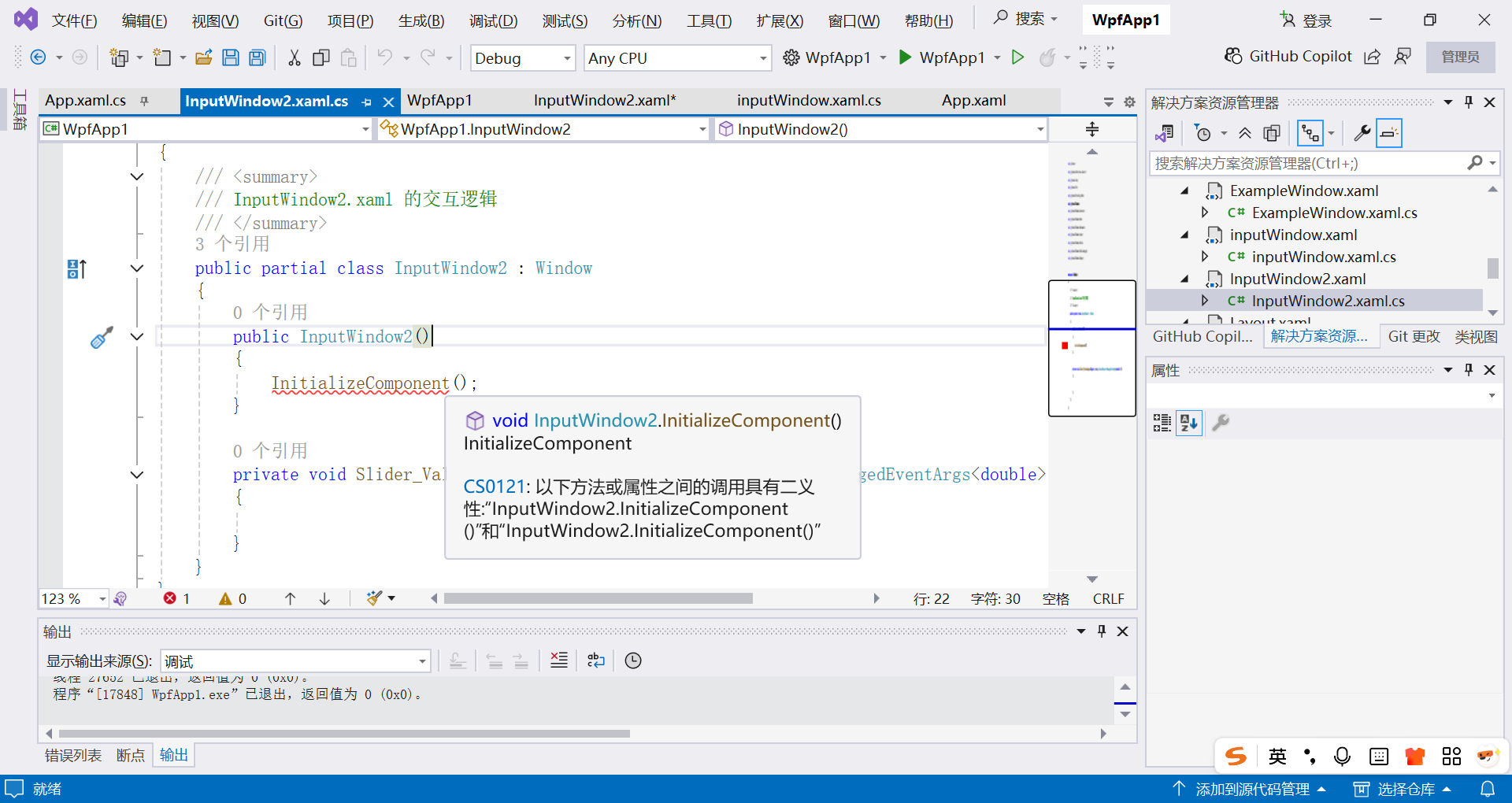
Task: Click Show All Files icon in Solution Explorer
Action: click(1272, 133)
